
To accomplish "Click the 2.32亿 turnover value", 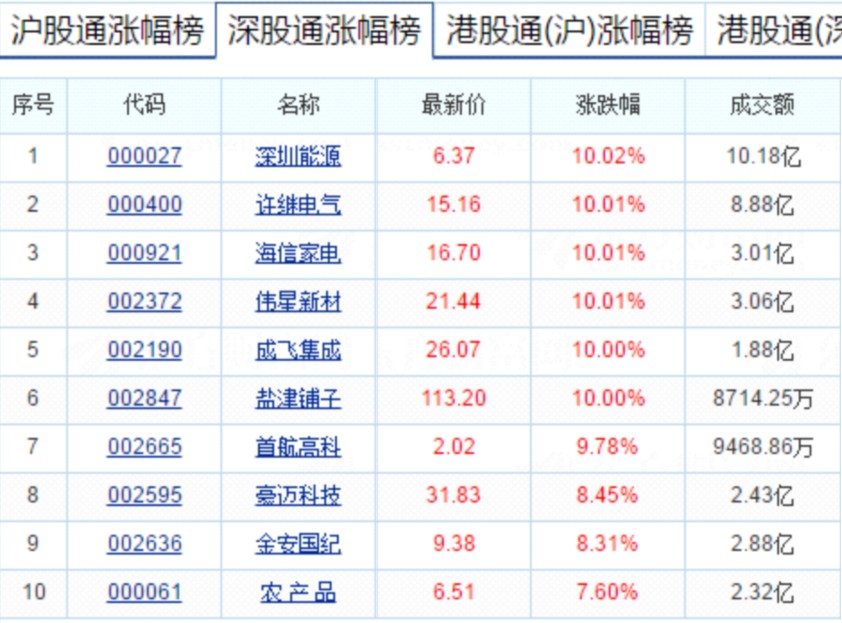I will click(x=763, y=592).
